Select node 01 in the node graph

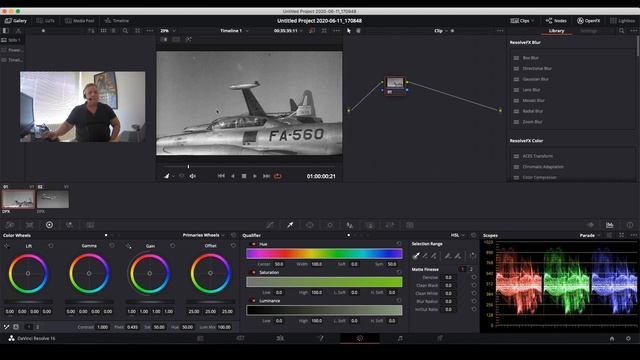point(395,86)
